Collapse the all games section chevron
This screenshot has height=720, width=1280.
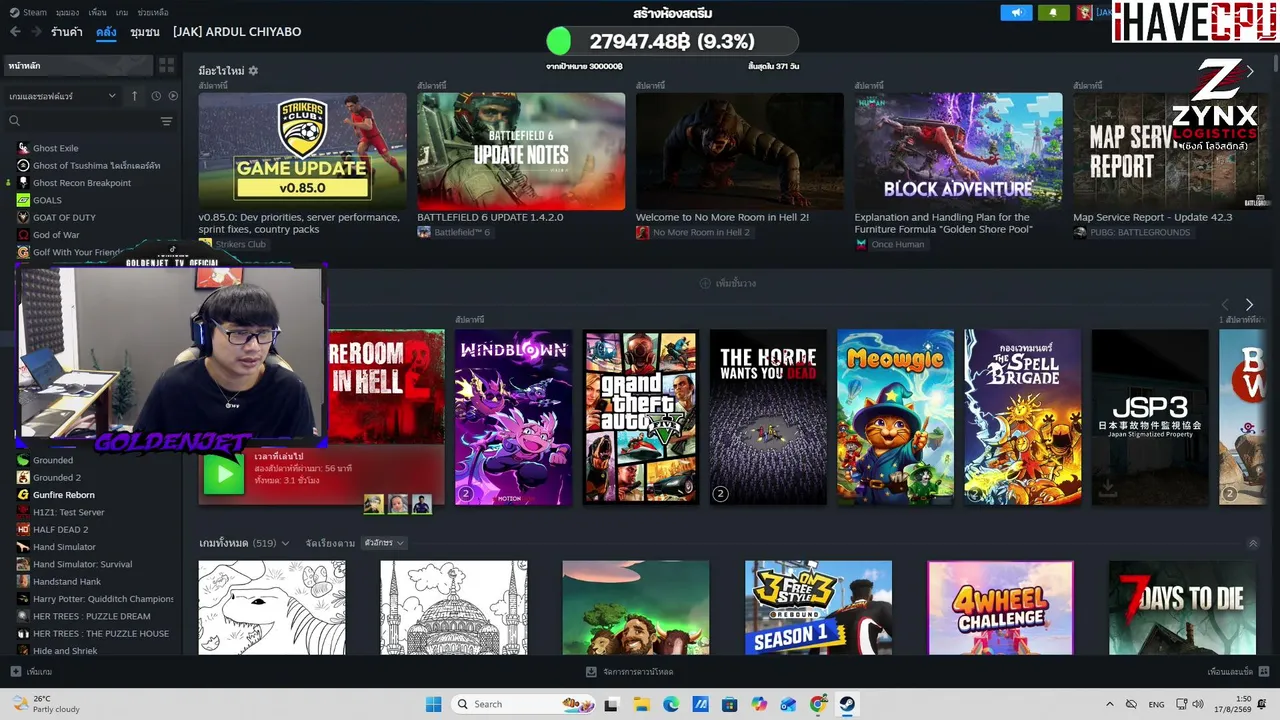tap(1253, 543)
